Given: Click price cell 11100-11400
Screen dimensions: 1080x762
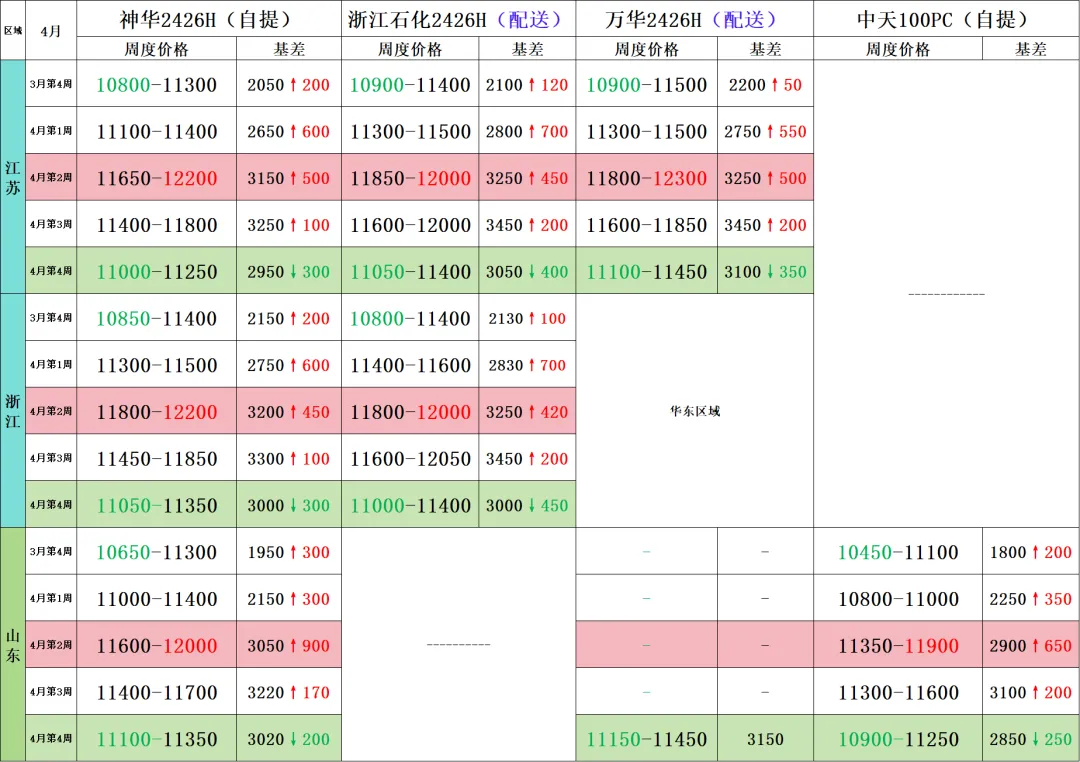Looking at the screenshot, I should [x=156, y=131].
